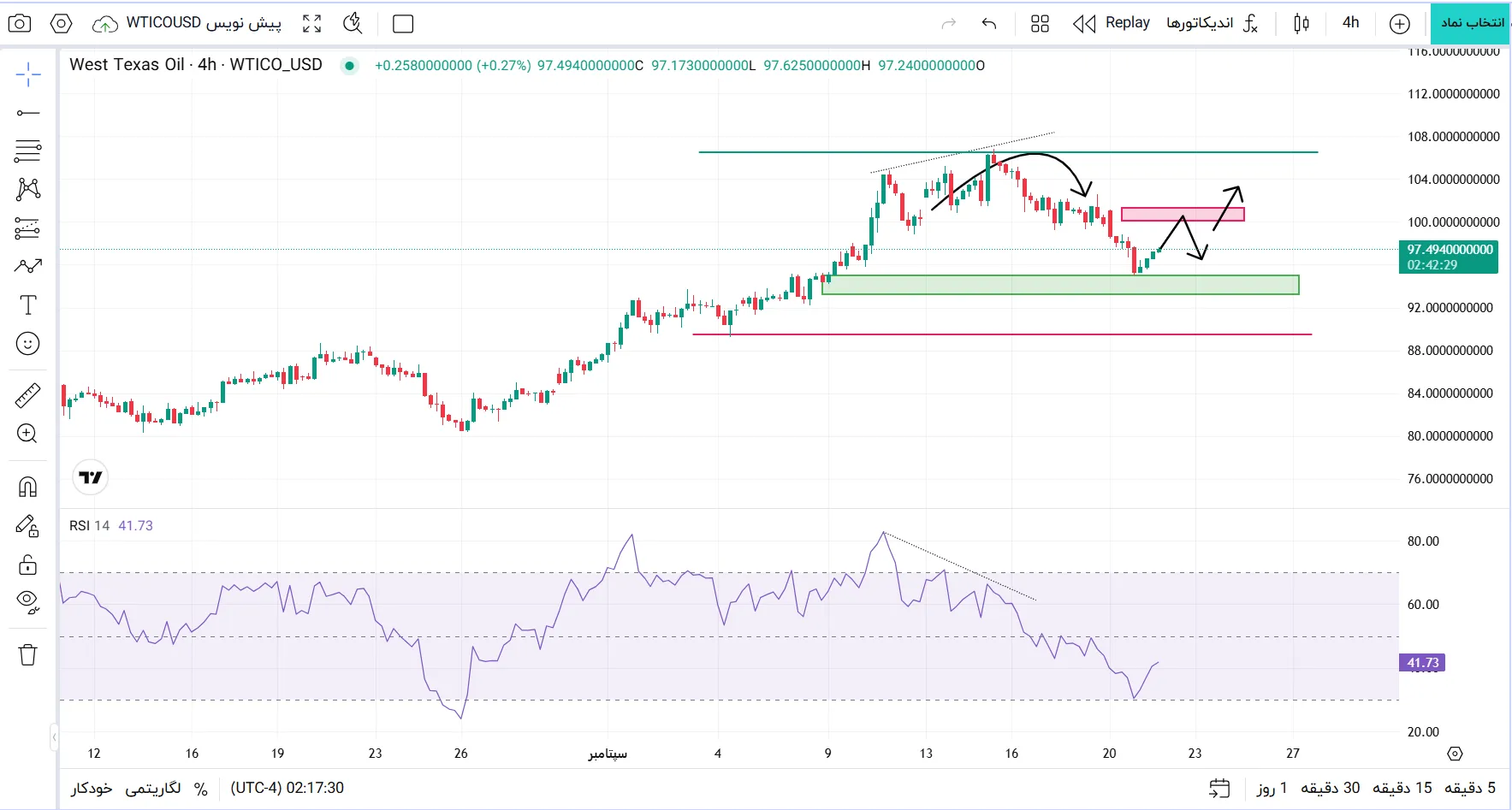Open the indicators (اندیکاتورها) menu
The image size is (1512, 810).
1212,23
